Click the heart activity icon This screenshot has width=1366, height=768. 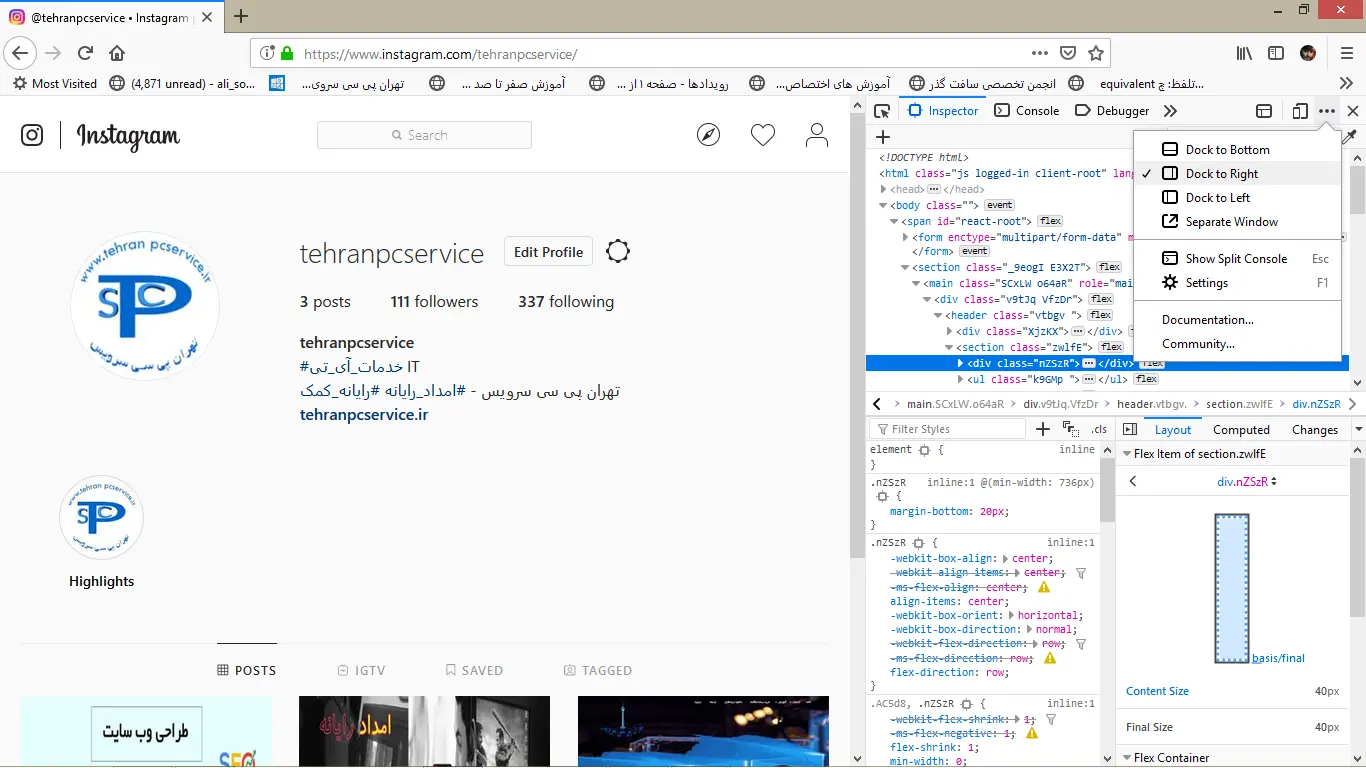[x=763, y=135]
